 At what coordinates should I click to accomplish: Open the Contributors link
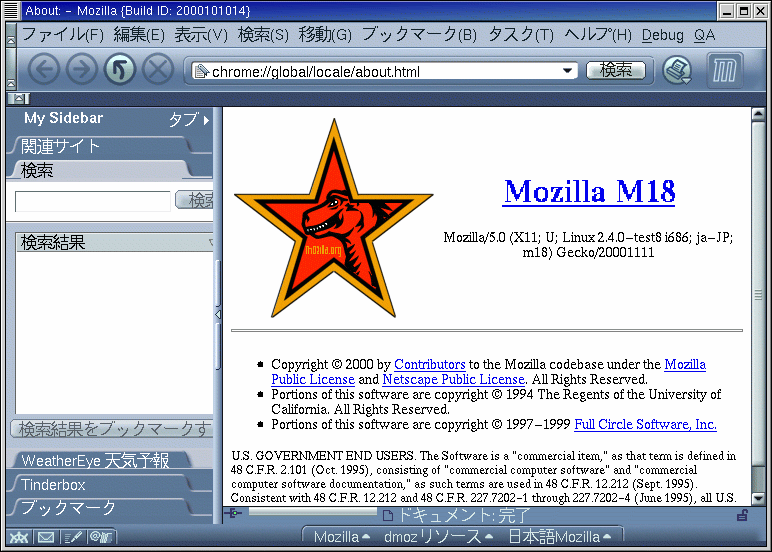tap(430, 364)
